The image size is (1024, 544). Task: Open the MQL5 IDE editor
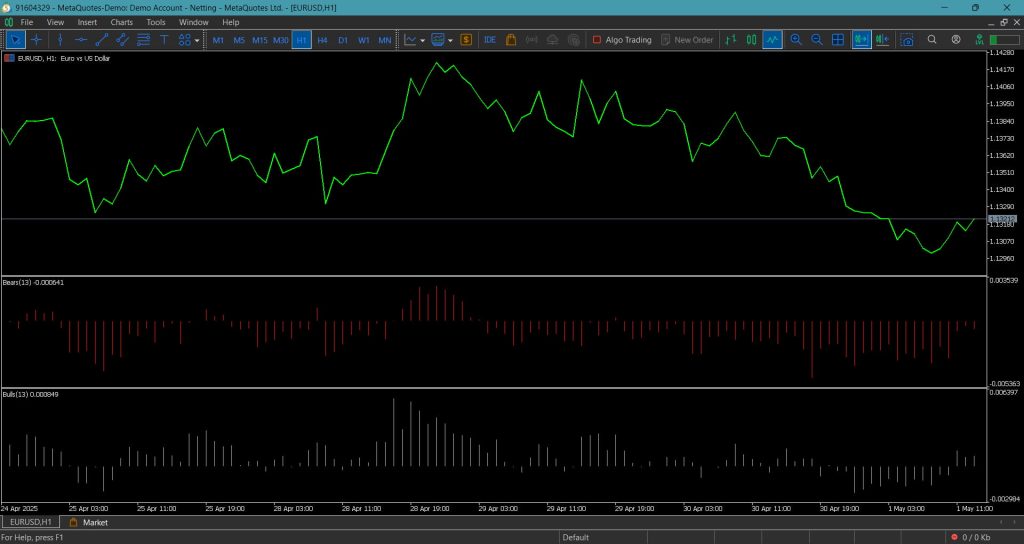coord(490,40)
